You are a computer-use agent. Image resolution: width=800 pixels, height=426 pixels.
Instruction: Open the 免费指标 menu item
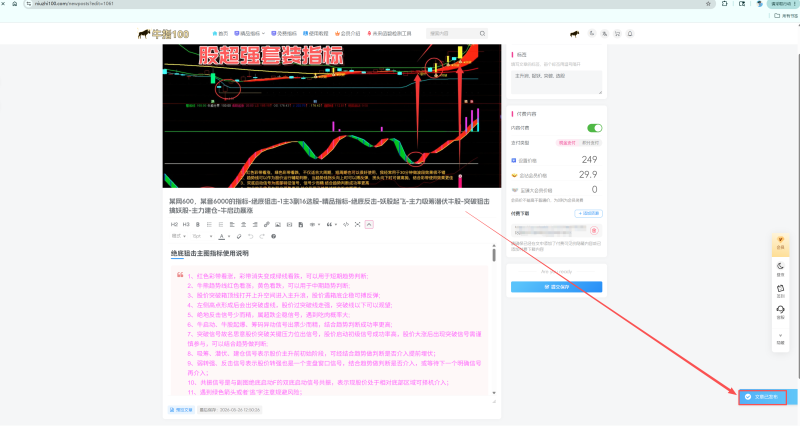[284, 34]
